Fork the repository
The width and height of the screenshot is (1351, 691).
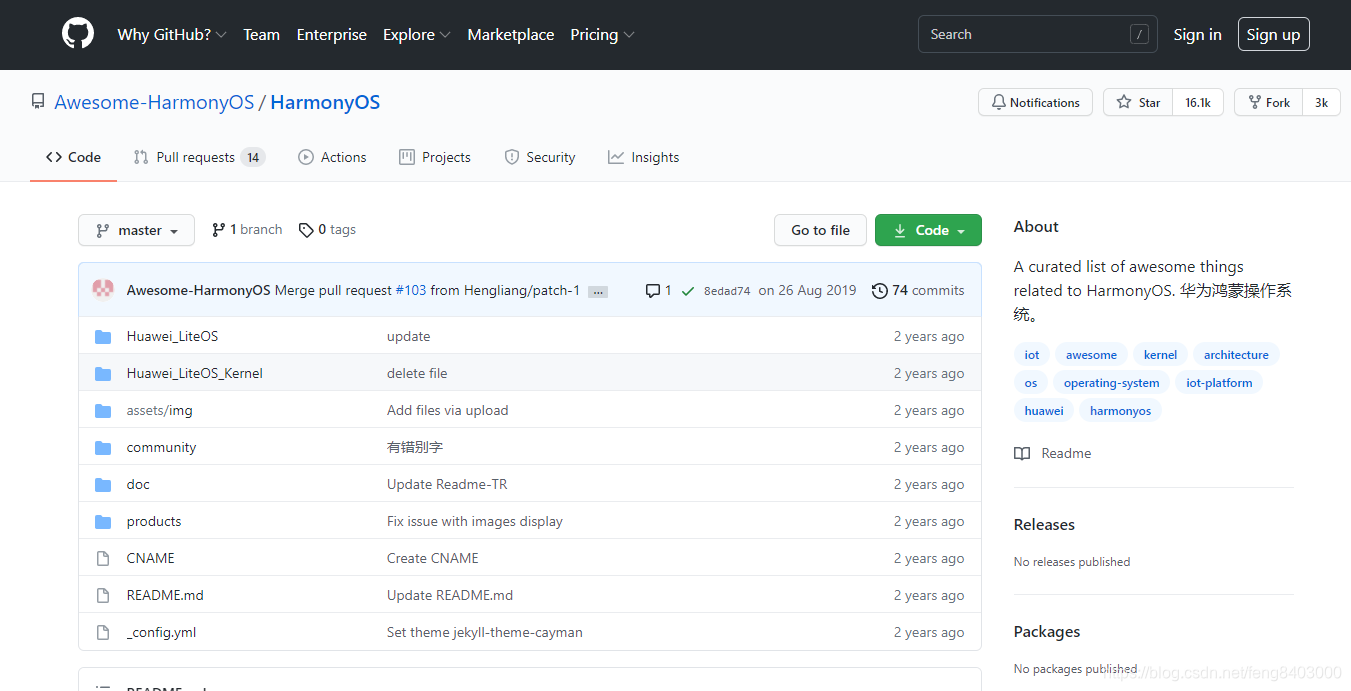pos(1269,102)
